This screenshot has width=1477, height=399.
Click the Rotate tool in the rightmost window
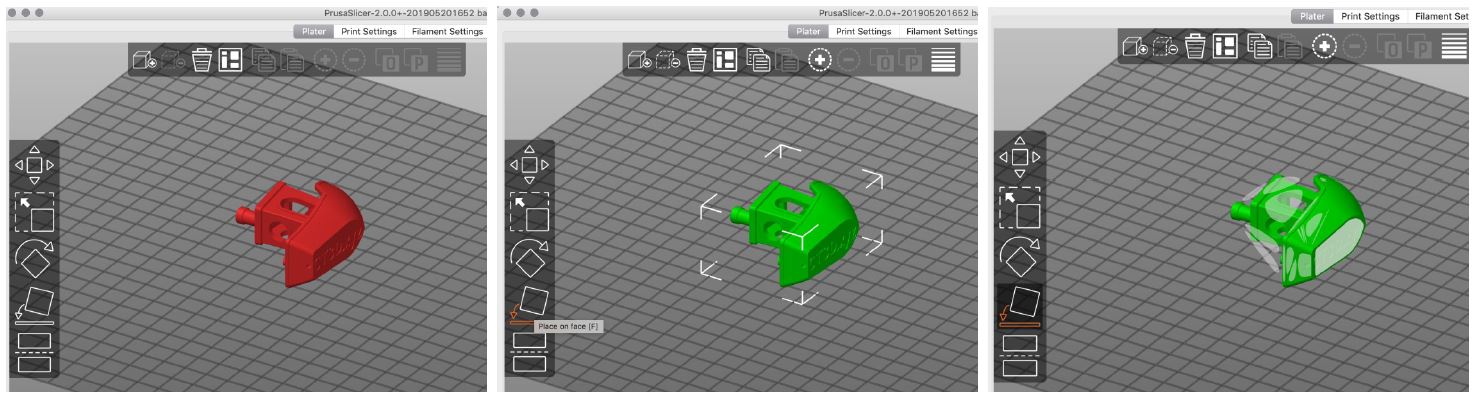click(x=1019, y=257)
